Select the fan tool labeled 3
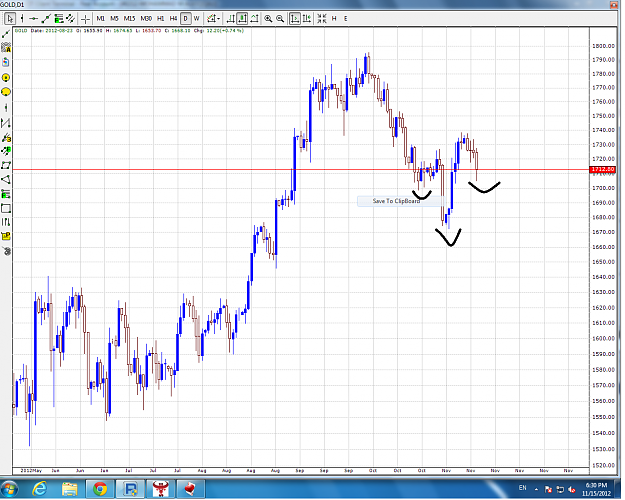 pos(6,138)
